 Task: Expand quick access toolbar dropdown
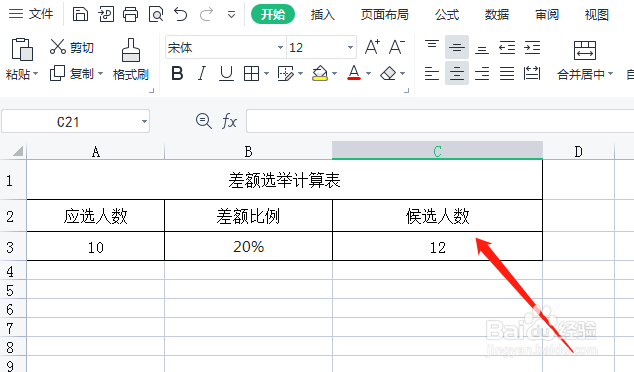(231, 15)
